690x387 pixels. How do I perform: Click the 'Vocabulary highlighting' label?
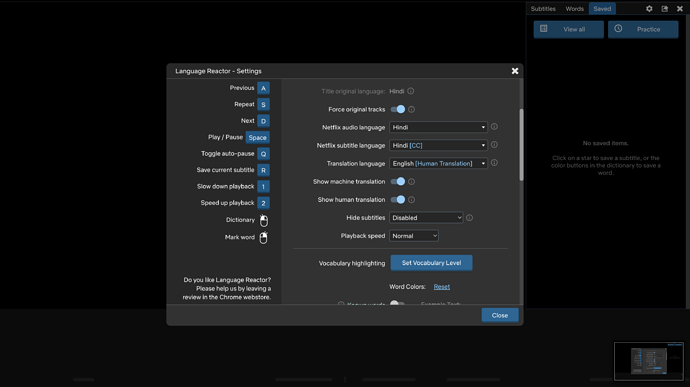pyautogui.click(x=352, y=263)
